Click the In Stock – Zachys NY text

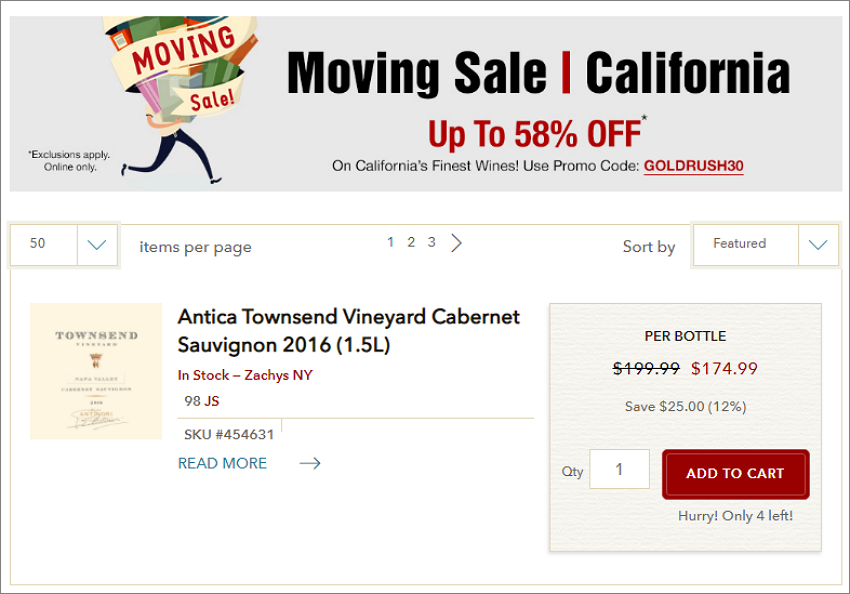[245, 375]
